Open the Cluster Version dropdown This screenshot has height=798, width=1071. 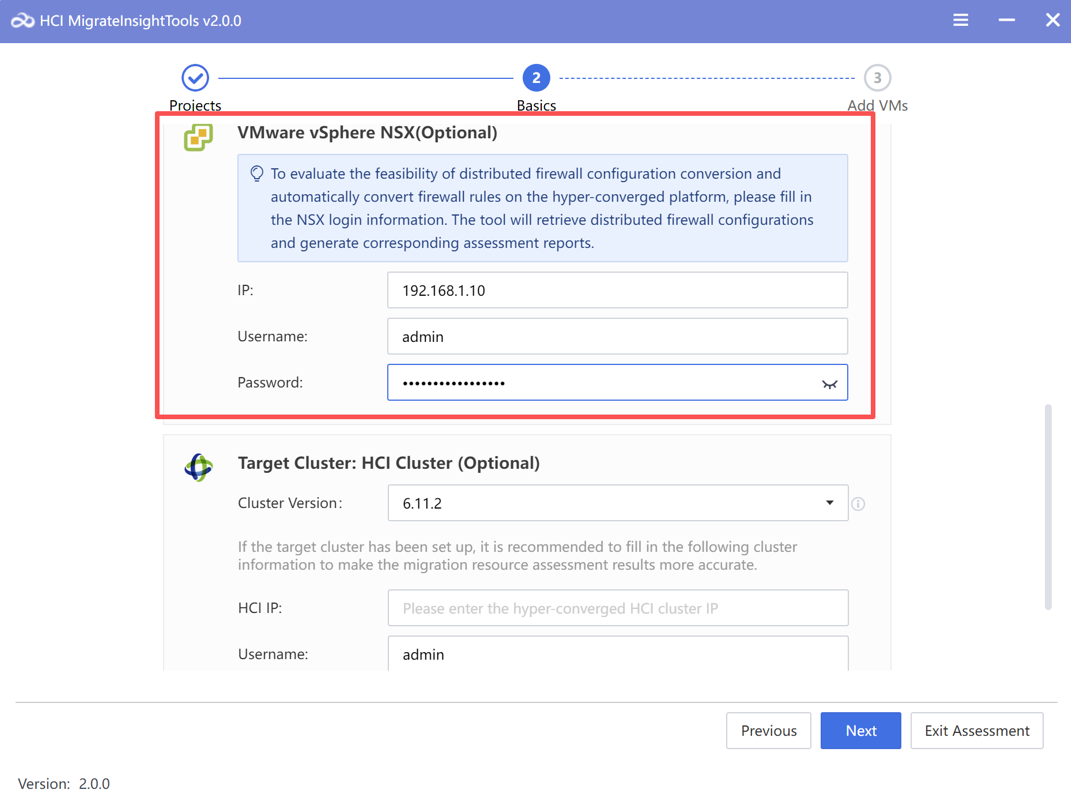(618, 504)
